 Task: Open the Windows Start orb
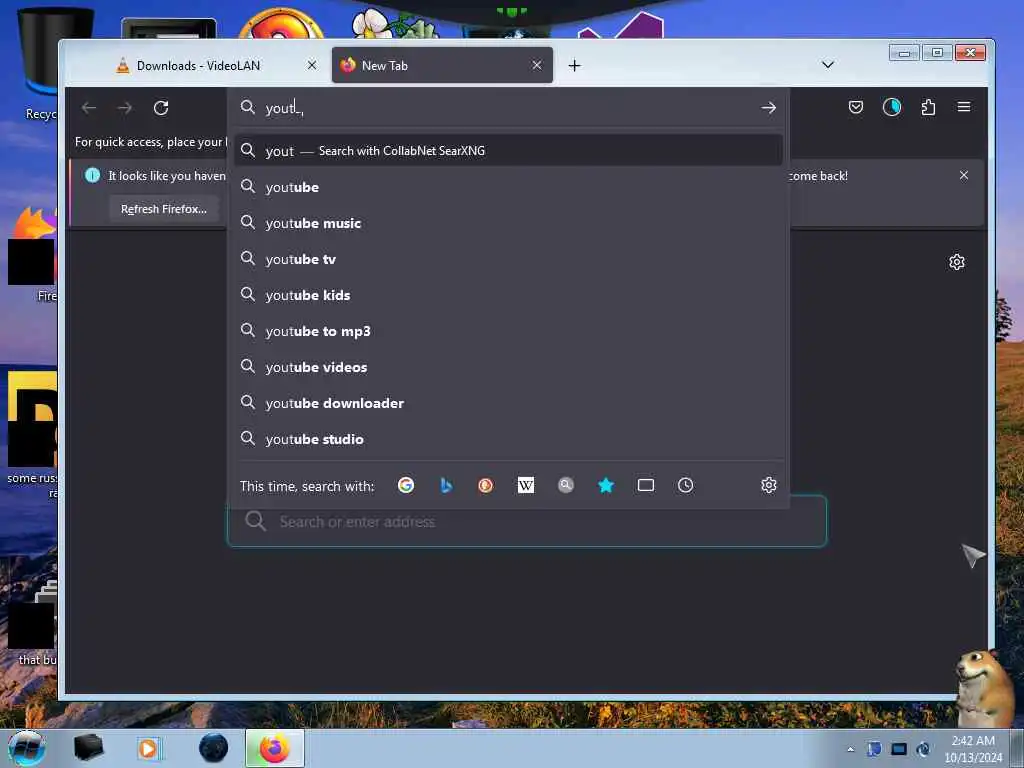(x=27, y=748)
